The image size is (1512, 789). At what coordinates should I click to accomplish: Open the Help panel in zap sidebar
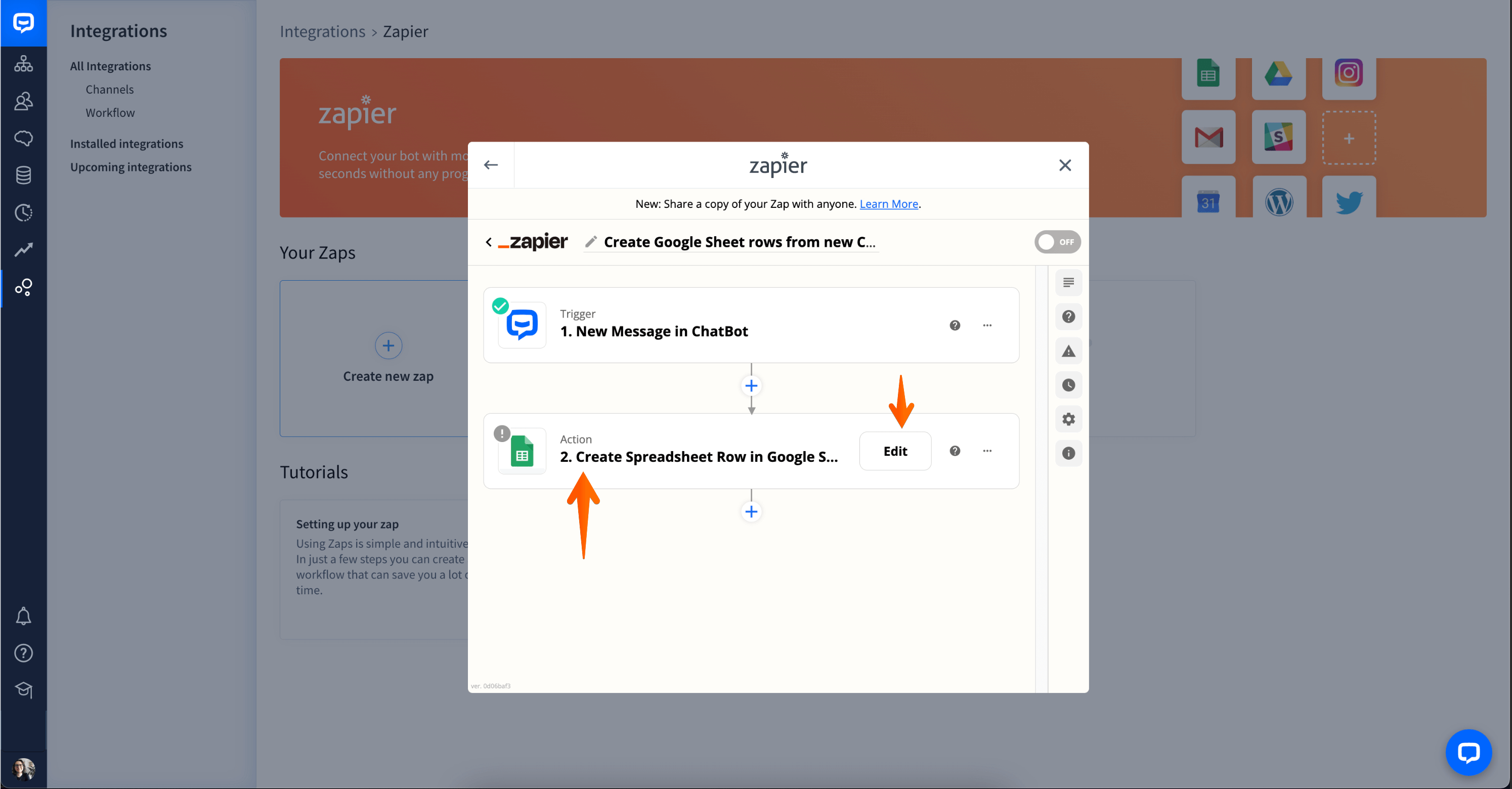pos(1068,317)
